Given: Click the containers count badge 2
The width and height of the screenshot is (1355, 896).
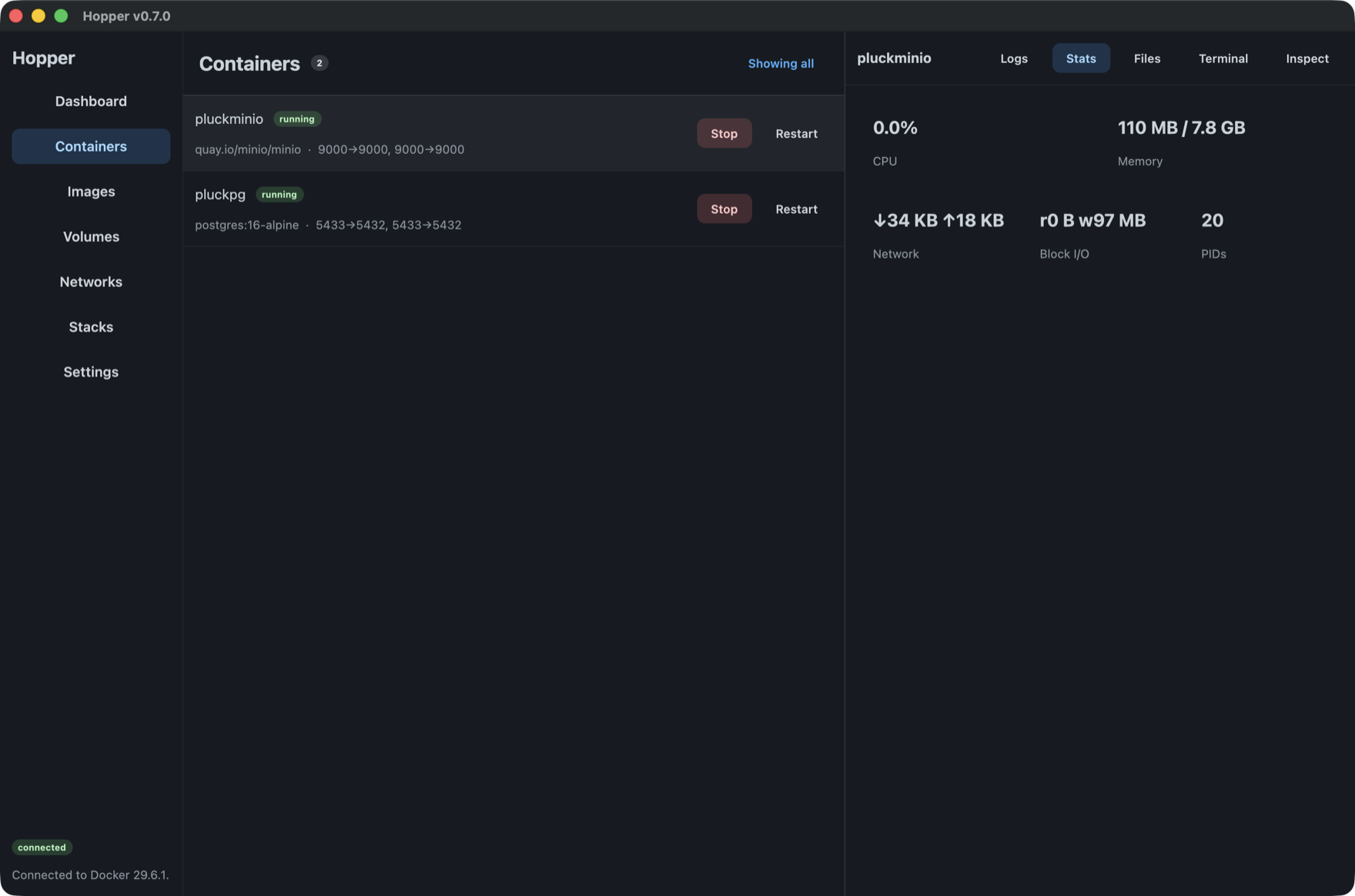Looking at the screenshot, I should [320, 63].
